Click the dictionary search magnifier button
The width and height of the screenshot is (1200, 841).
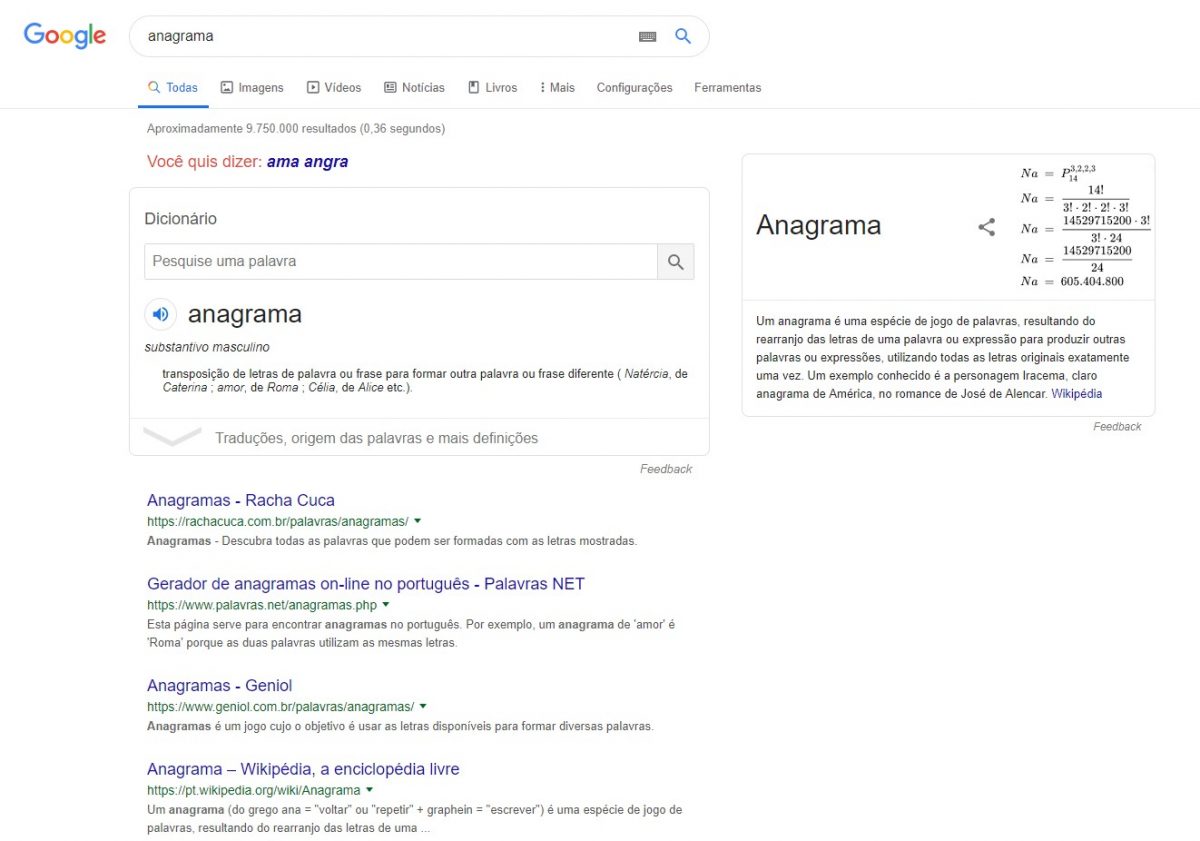click(676, 262)
